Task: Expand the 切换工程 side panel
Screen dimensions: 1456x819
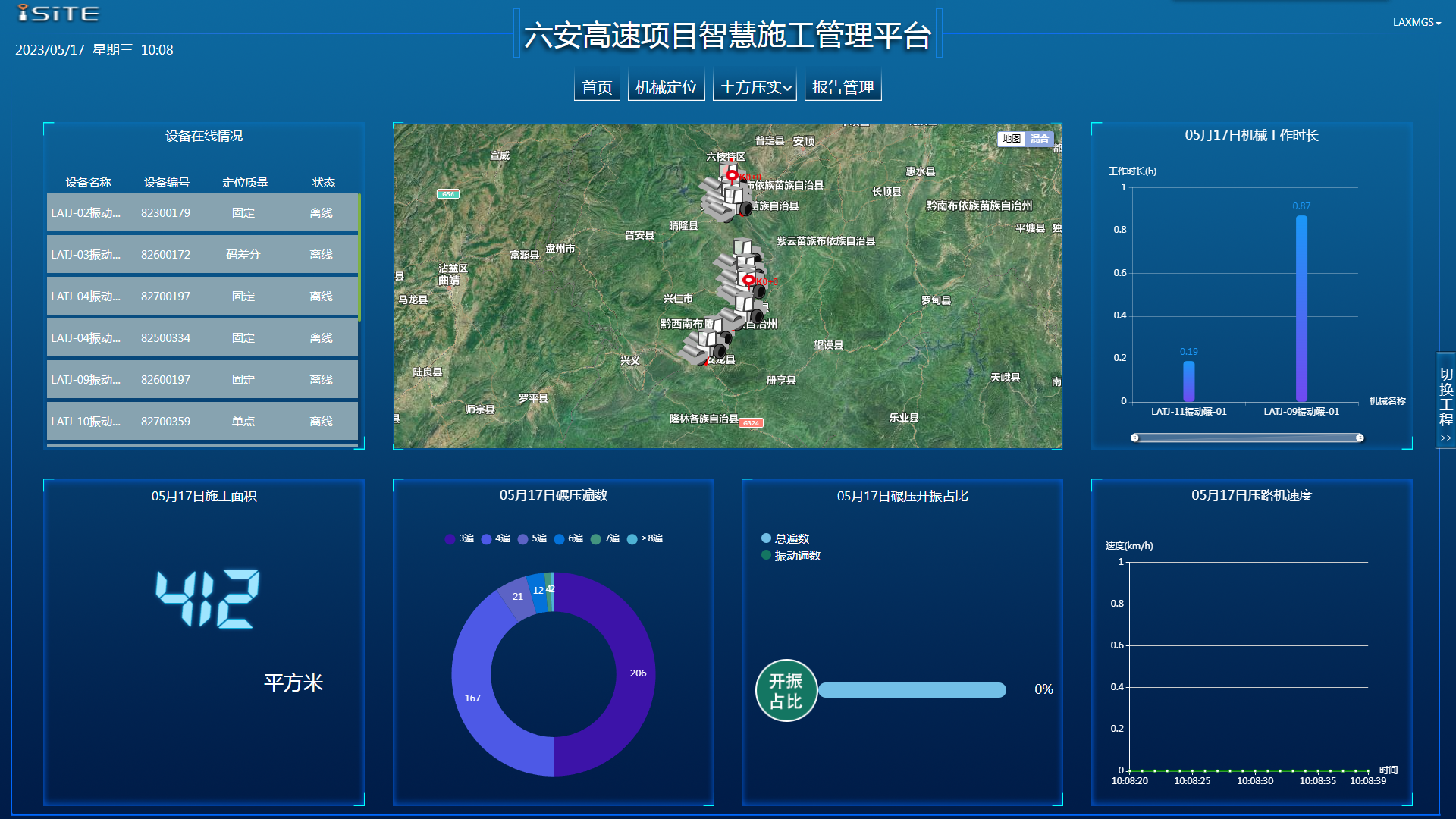Action: click(x=1445, y=396)
